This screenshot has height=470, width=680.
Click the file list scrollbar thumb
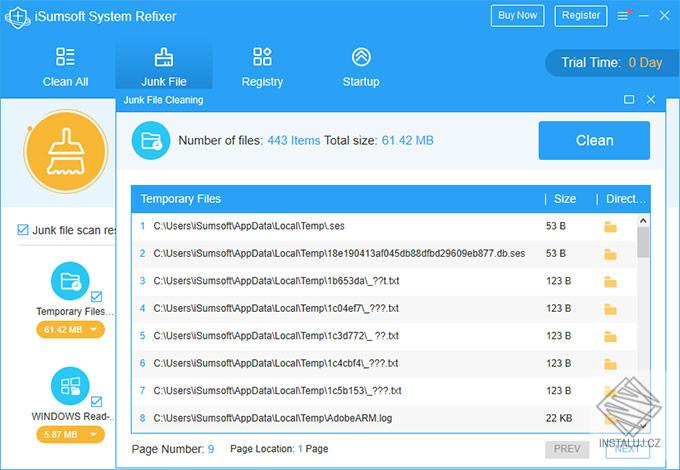pyautogui.click(x=643, y=242)
